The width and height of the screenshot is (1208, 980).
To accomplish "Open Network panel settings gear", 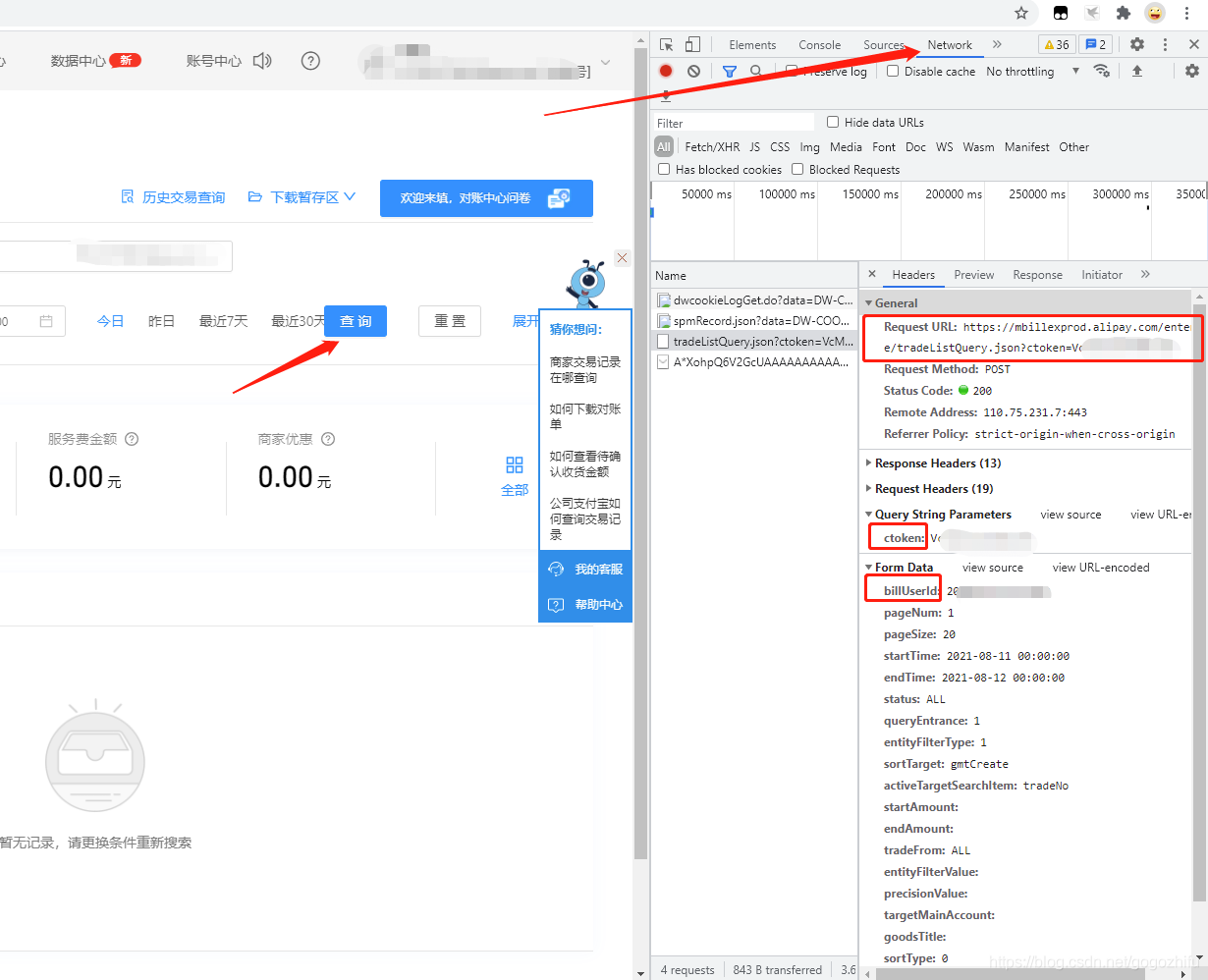I will 1192,71.
